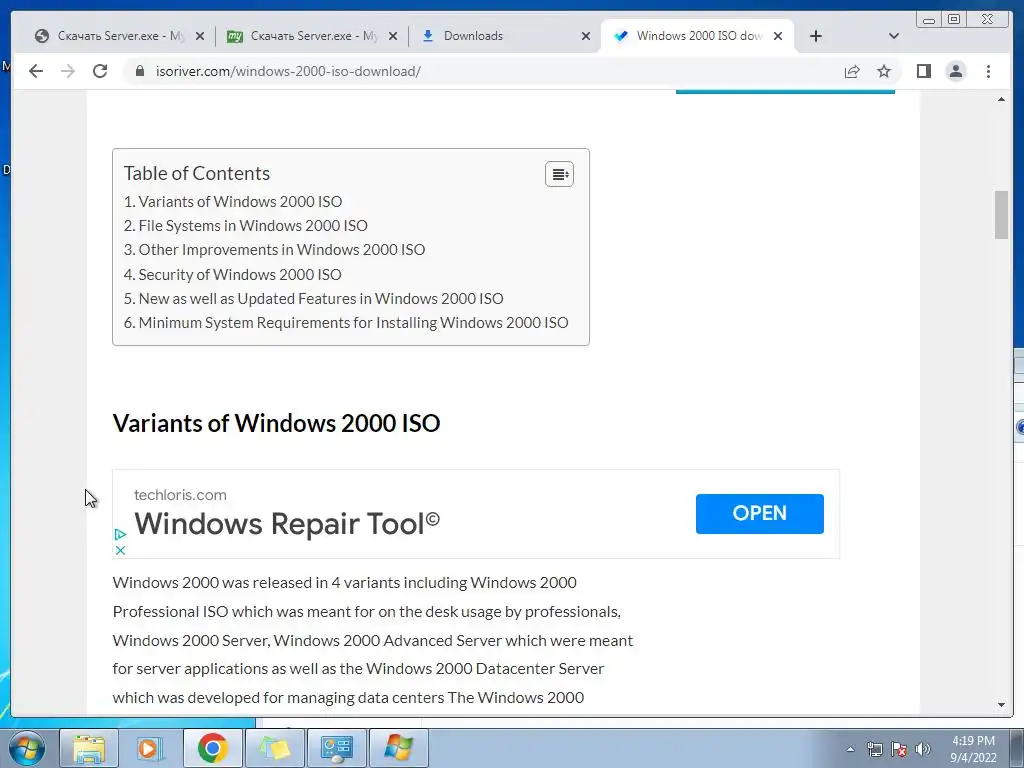Screen dimensions: 1024x768
Task: Click the forward navigation arrow
Action: pos(68,71)
